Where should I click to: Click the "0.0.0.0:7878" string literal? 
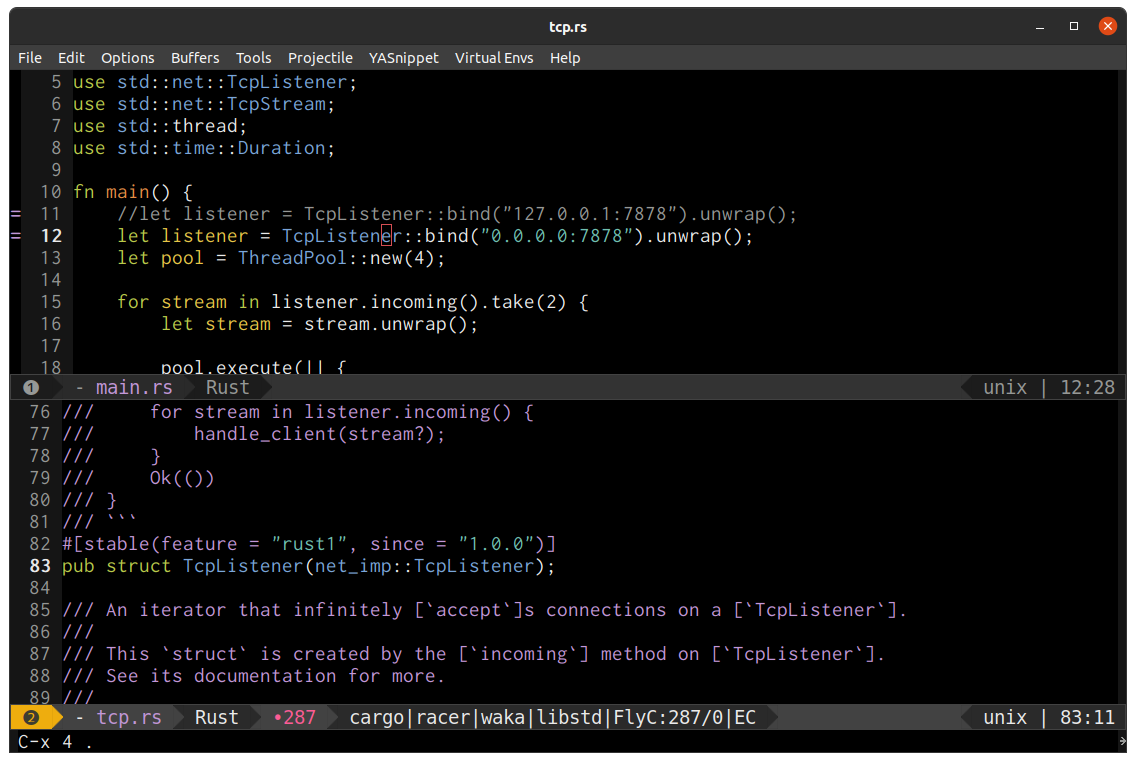556,236
